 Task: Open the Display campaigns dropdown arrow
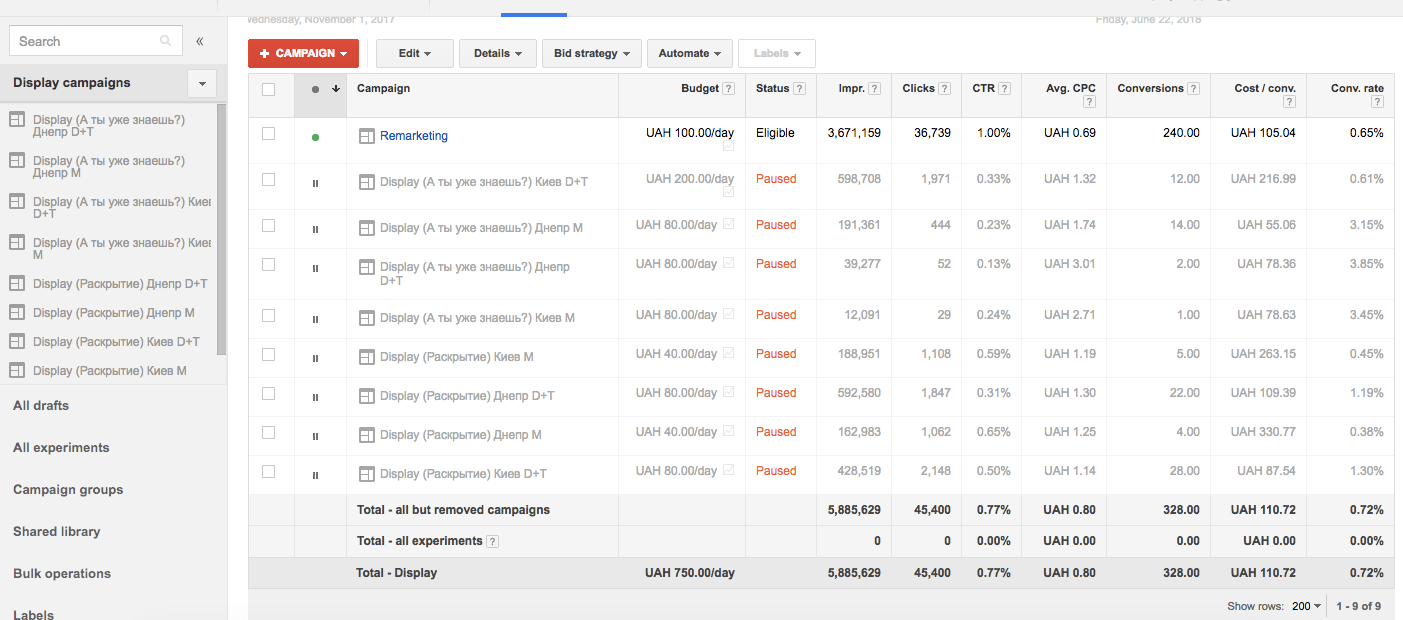(202, 83)
